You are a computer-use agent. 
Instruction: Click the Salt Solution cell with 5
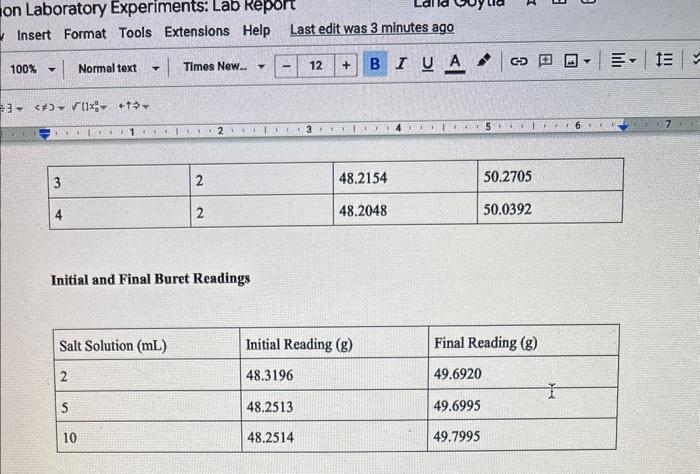(148, 407)
